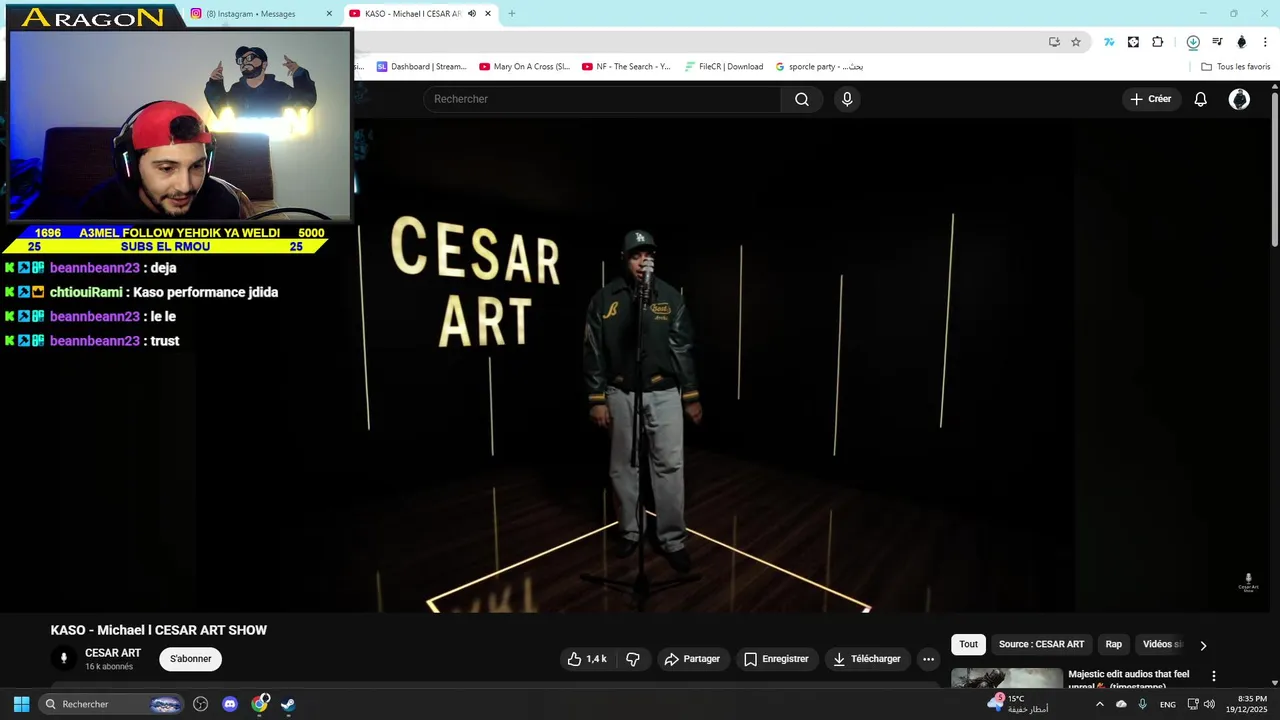Open the Chrome three-dot menu
This screenshot has width=1280, height=720.
[1265, 42]
